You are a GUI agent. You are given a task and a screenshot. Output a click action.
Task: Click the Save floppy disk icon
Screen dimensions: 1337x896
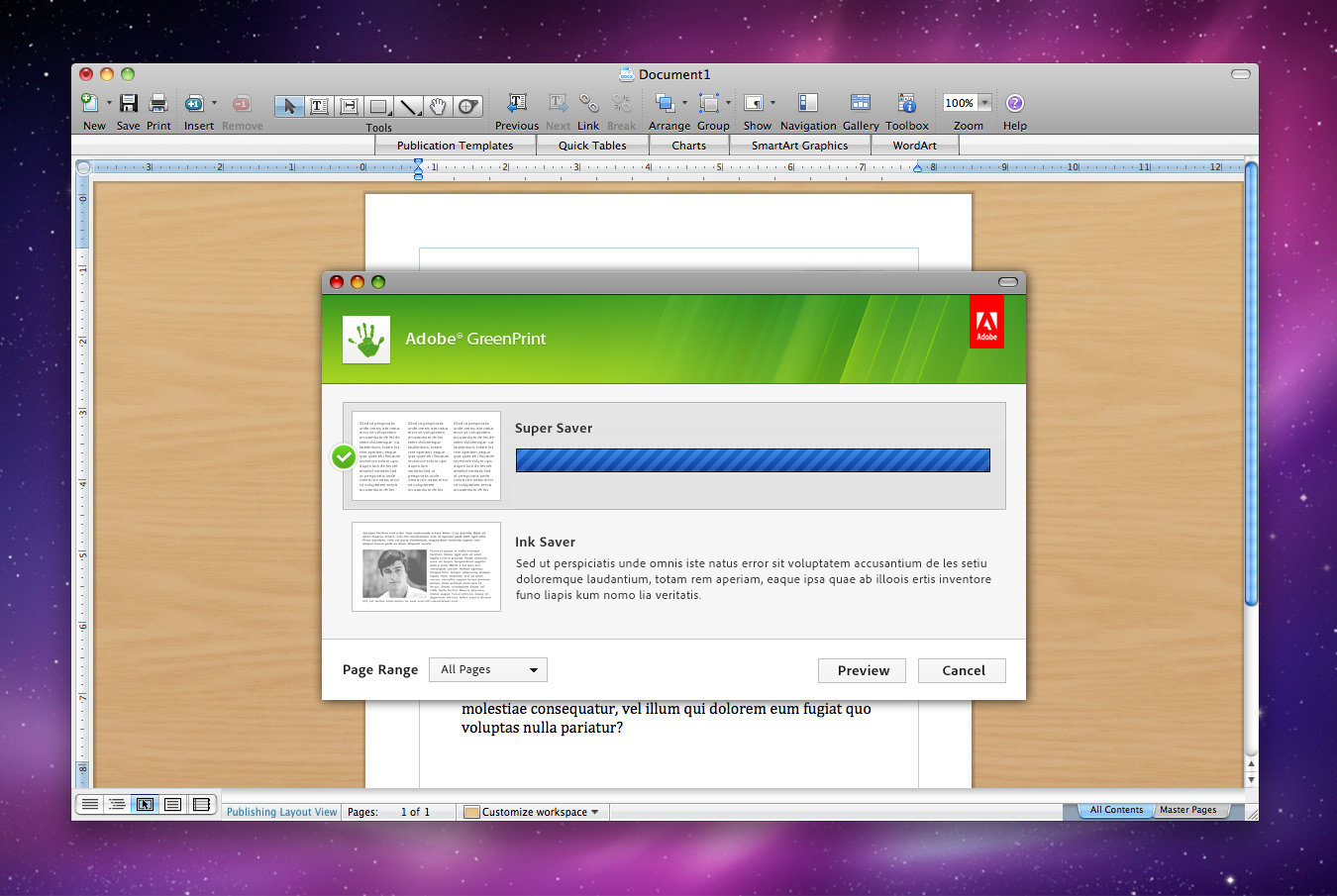pos(129,103)
